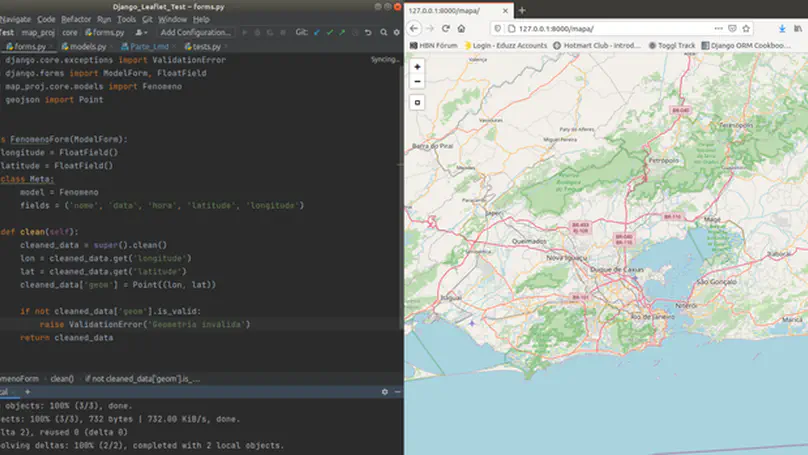Click browser back arrow button

pyautogui.click(x=414, y=28)
